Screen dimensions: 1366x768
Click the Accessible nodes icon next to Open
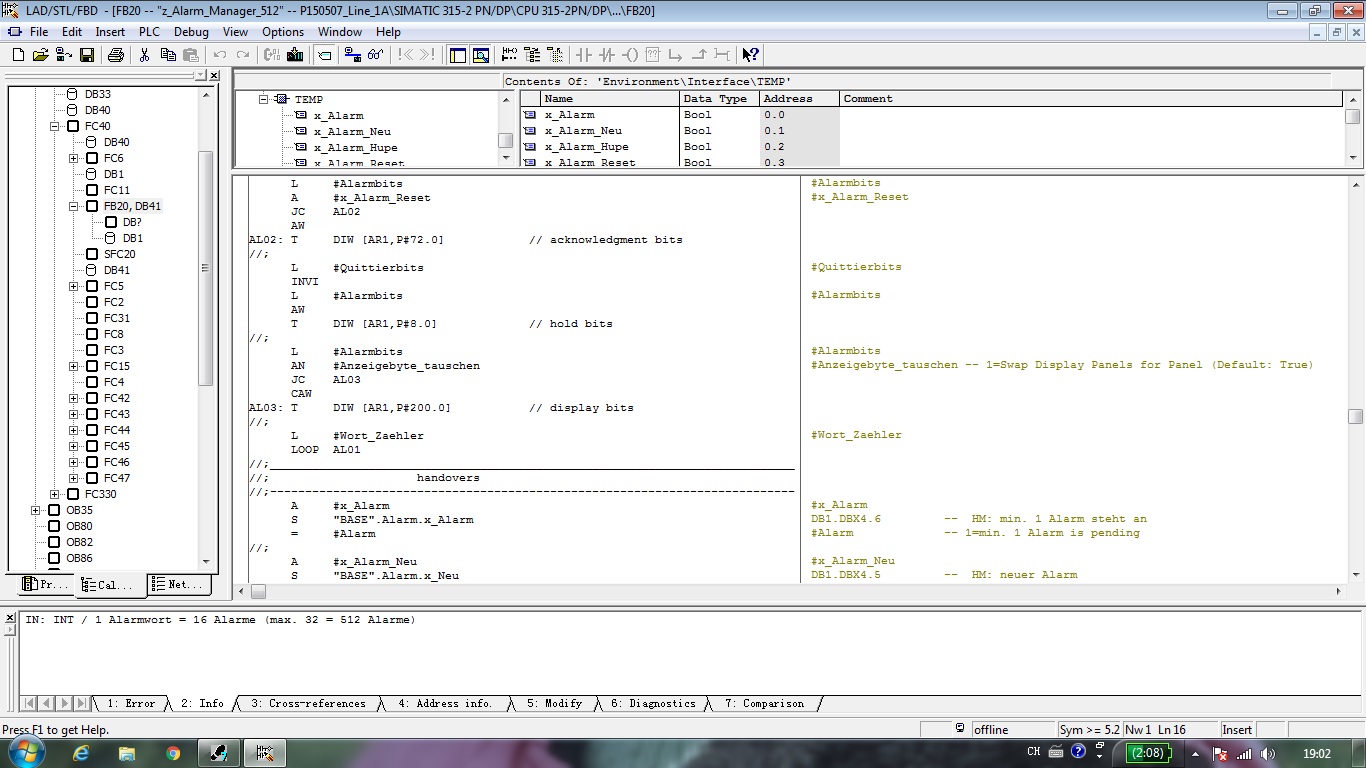pos(63,55)
